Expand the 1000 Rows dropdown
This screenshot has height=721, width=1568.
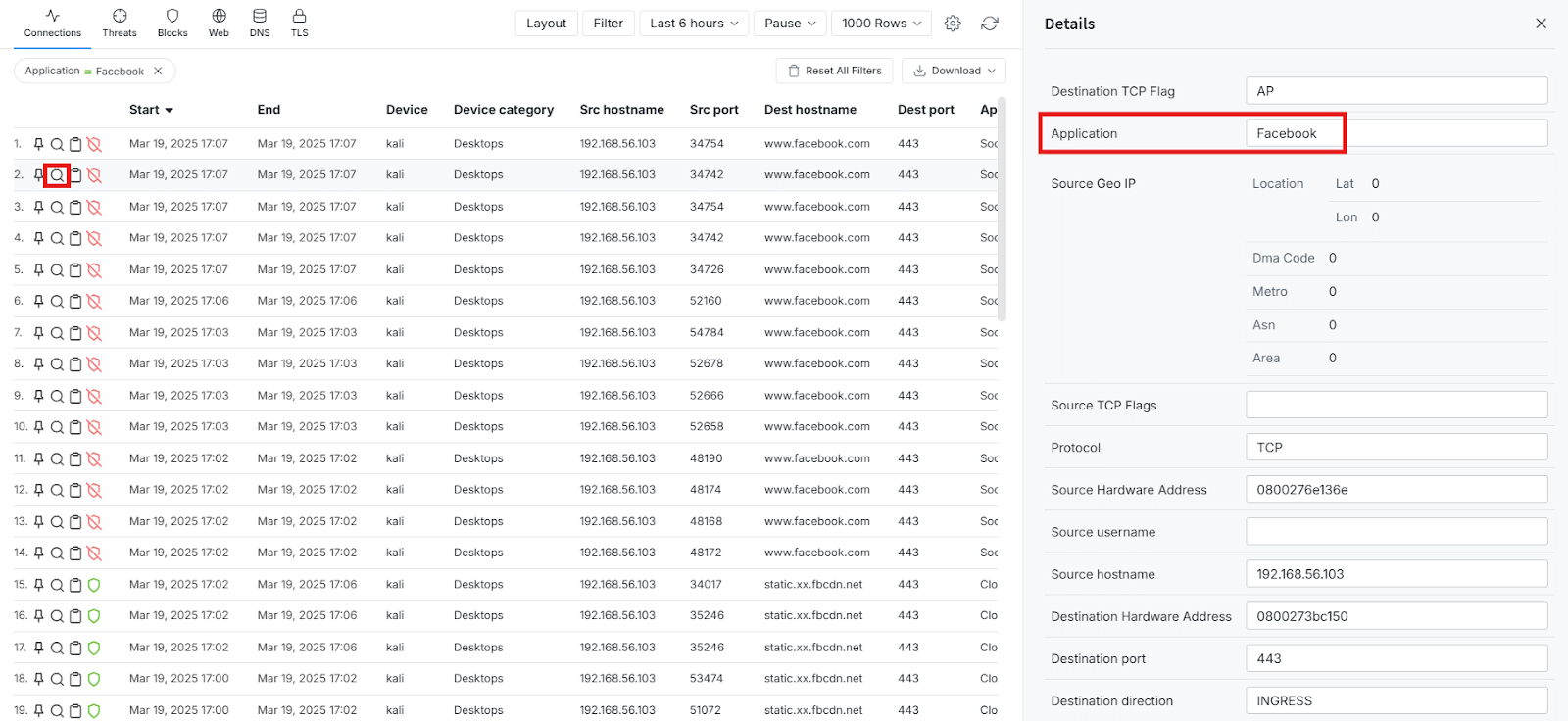coord(881,24)
